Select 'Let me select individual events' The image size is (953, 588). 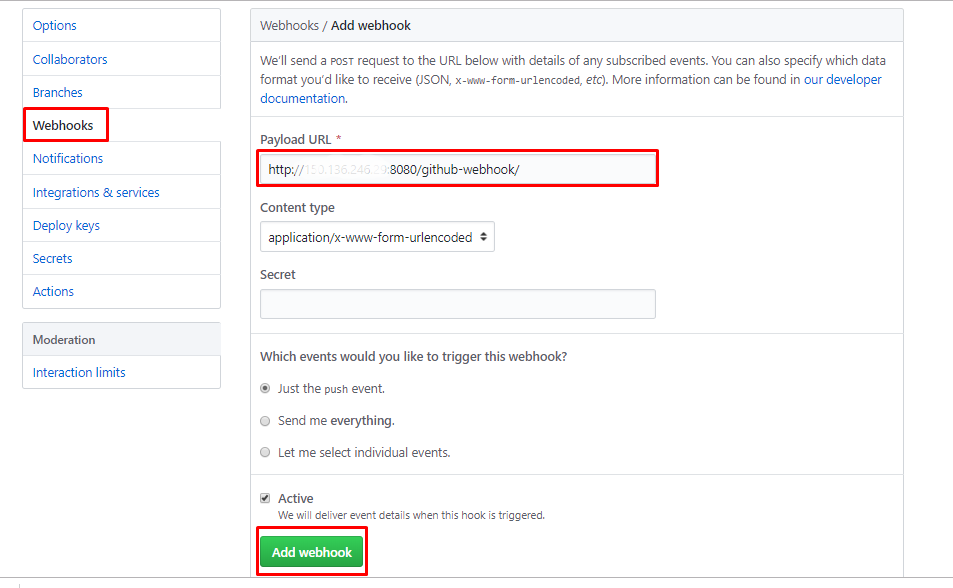[x=264, y=451]
